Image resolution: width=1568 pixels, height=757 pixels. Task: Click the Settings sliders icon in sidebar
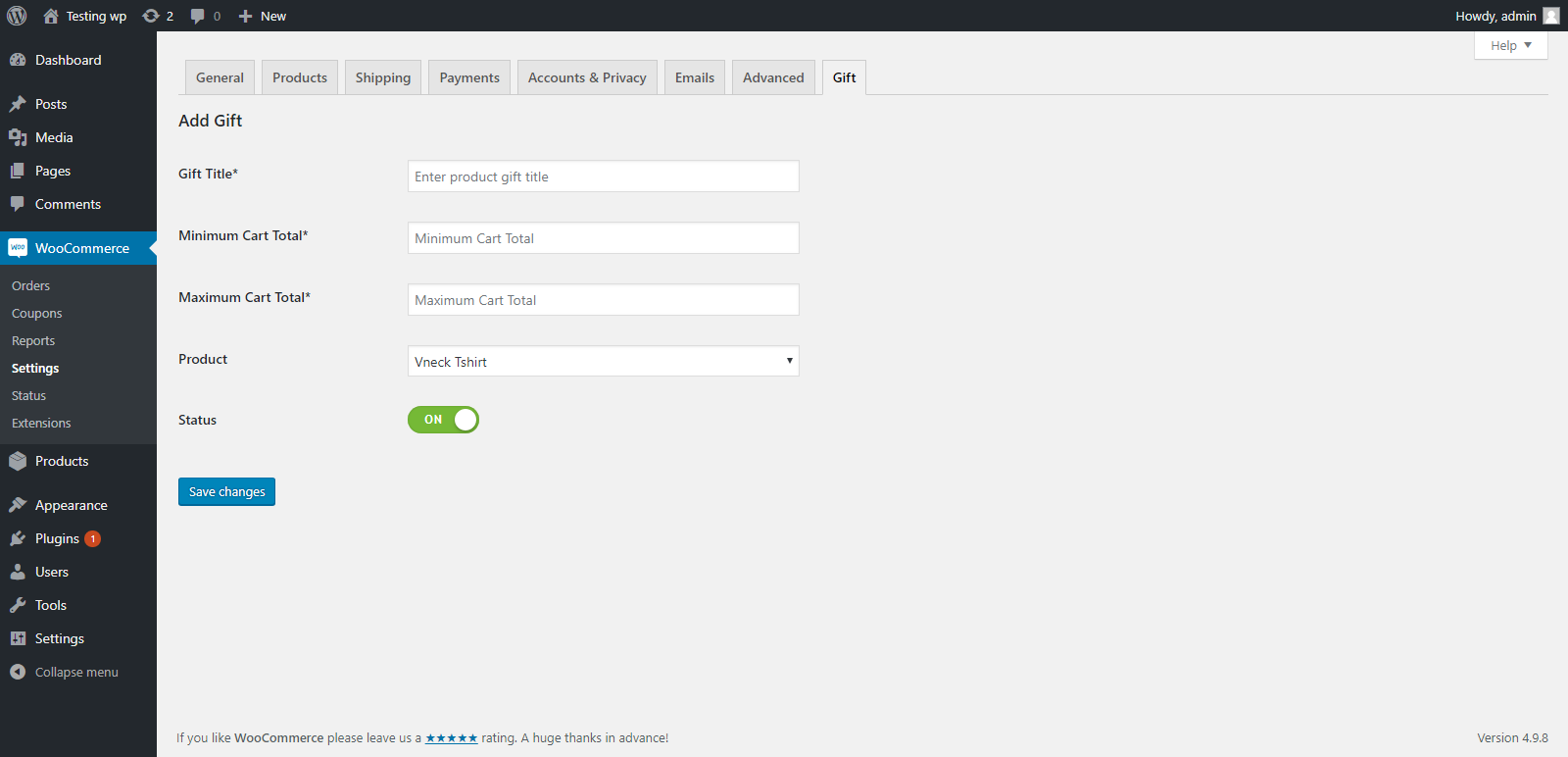point(18,638)
